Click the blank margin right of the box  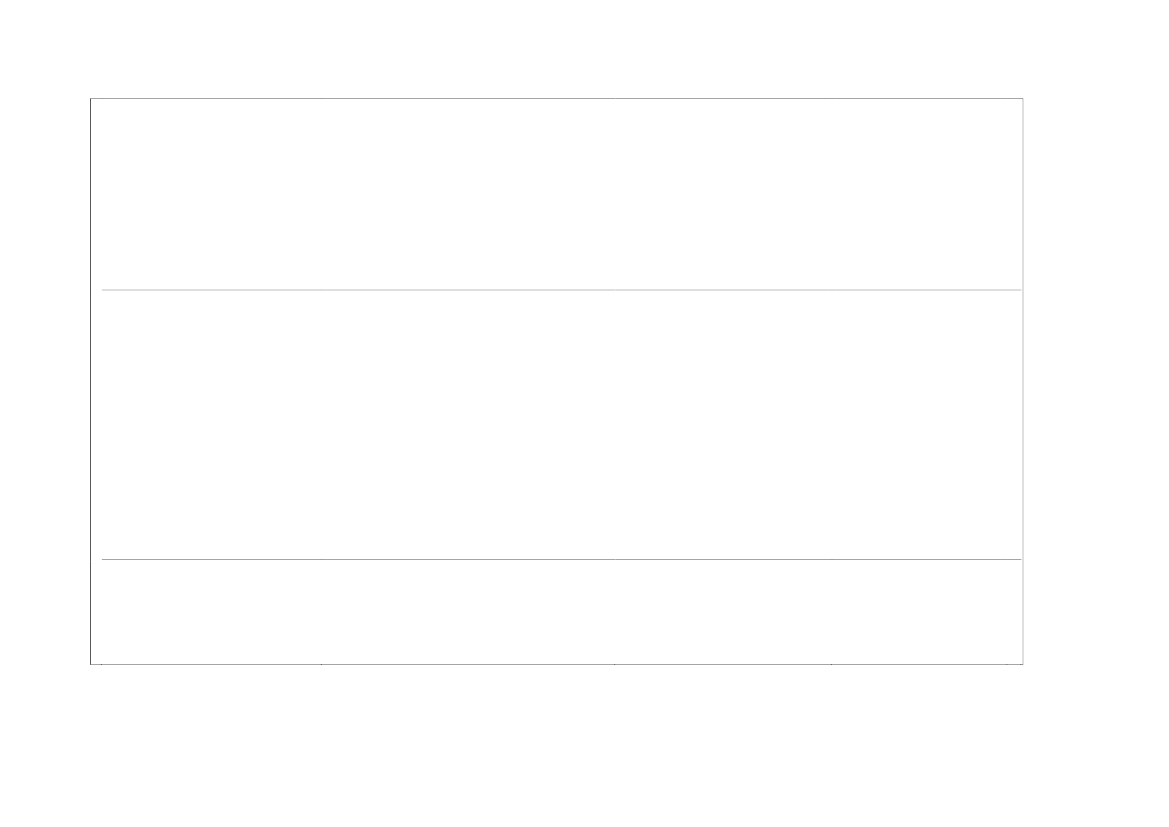(1096, 380)
